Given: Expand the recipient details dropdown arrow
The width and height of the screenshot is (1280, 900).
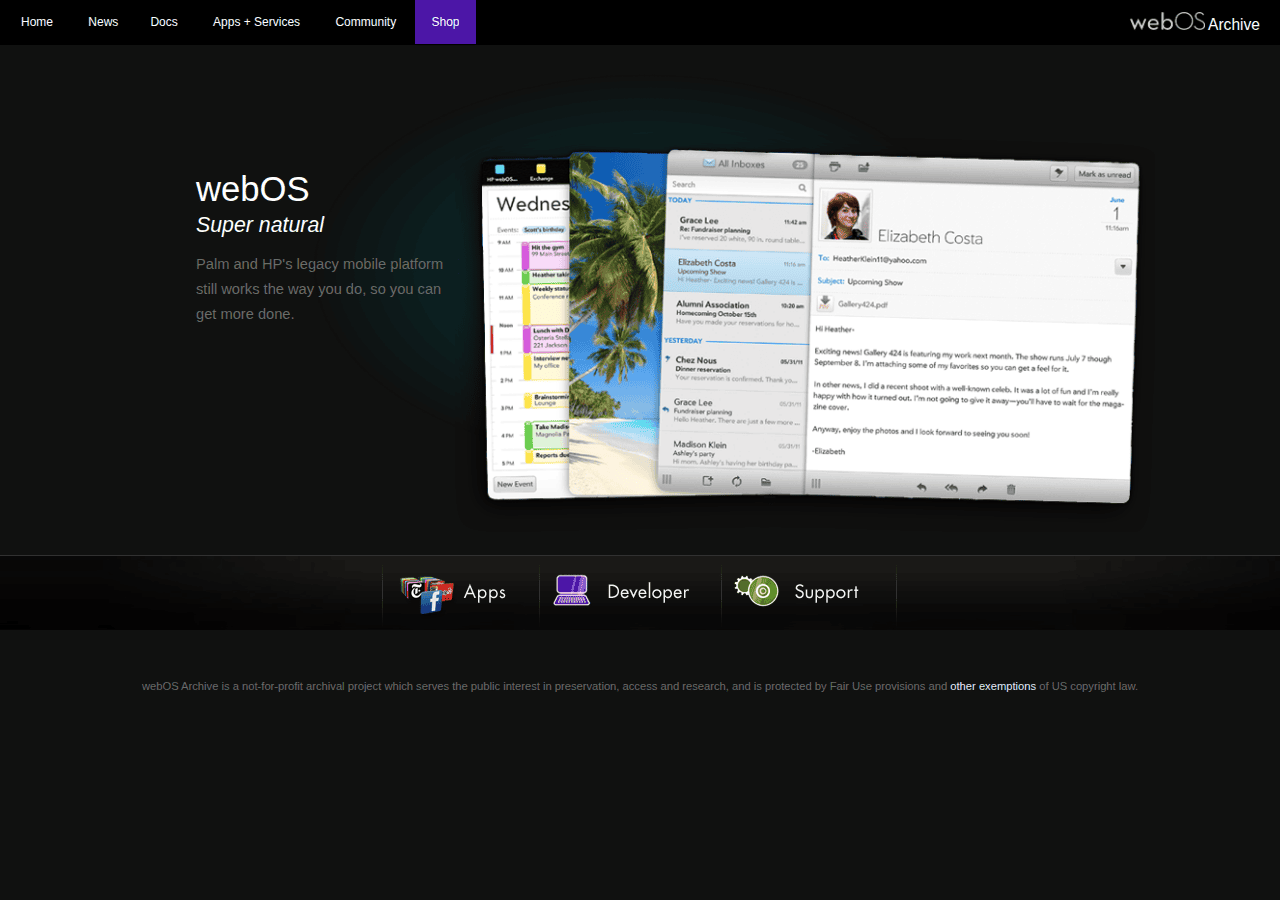Looking at the screenshot, I should 1123,267.
